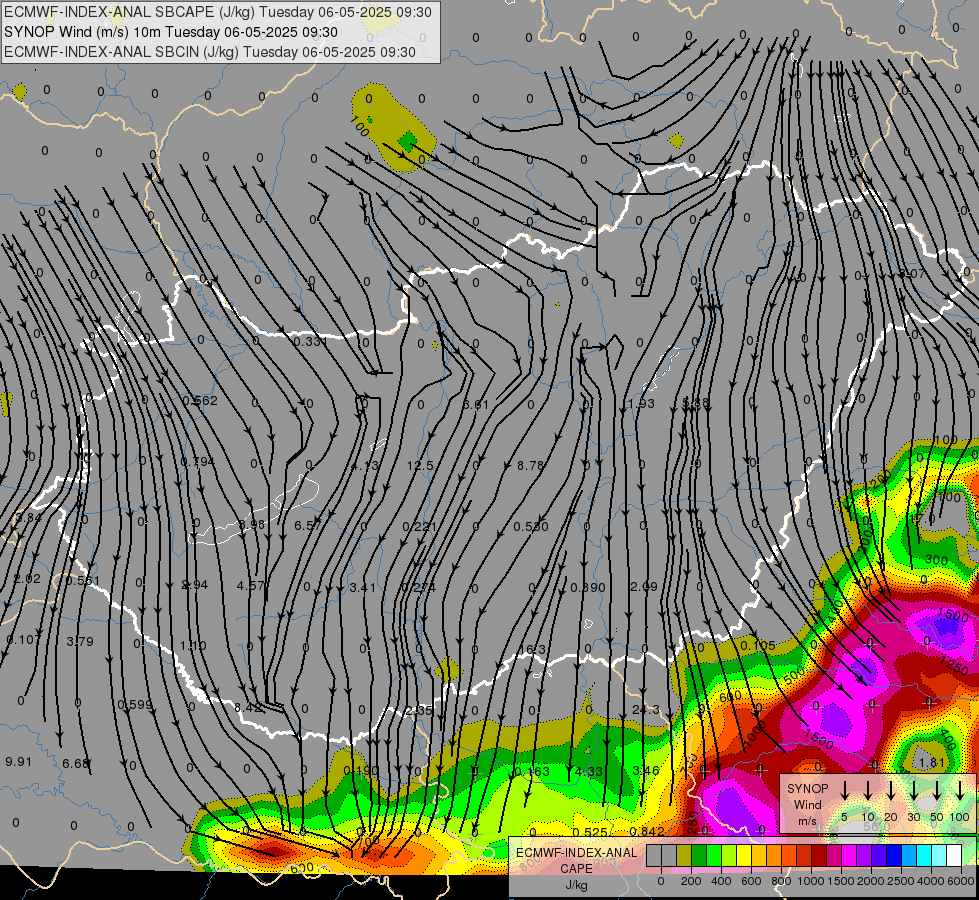Click the '3.79' value on the map

(80, 641)
